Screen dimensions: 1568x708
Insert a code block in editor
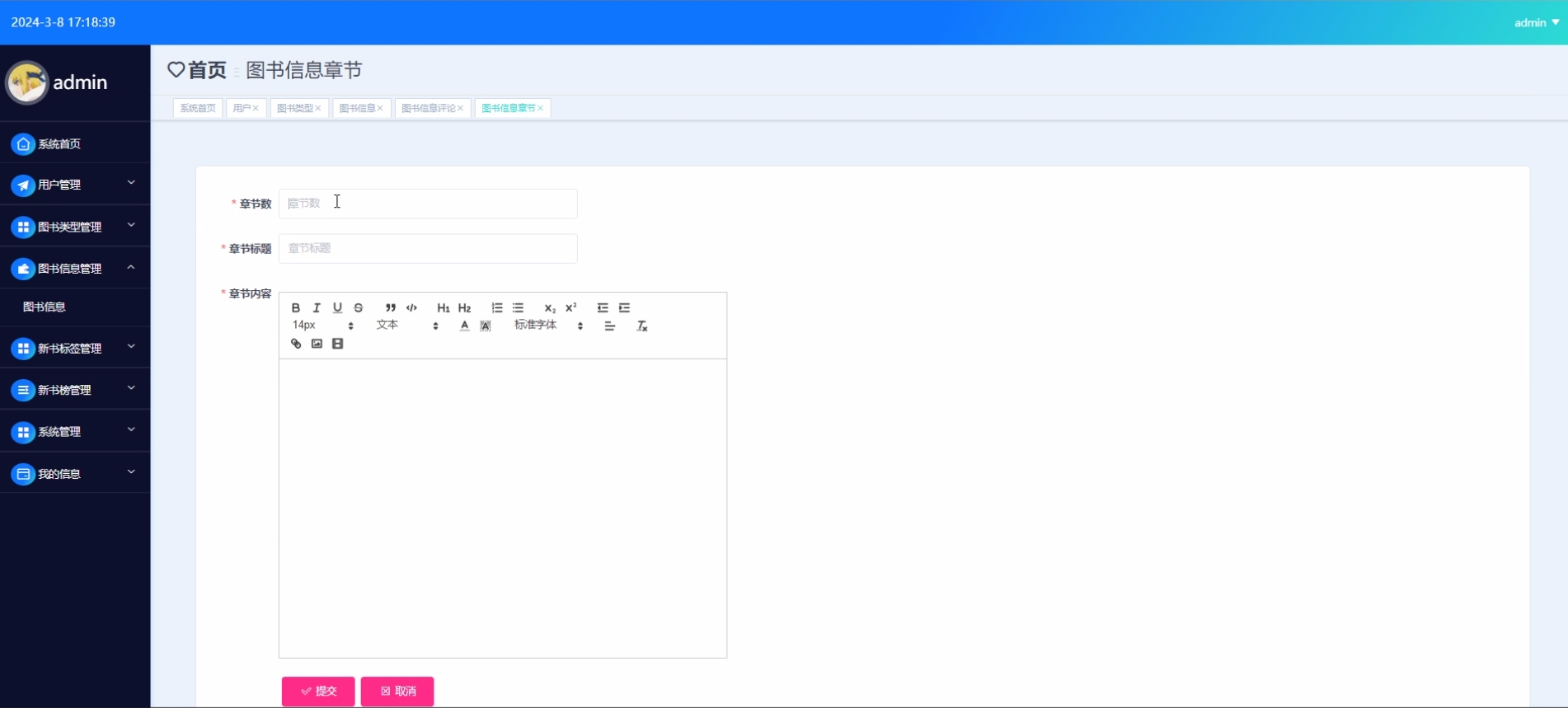click(x=412, y=307)
